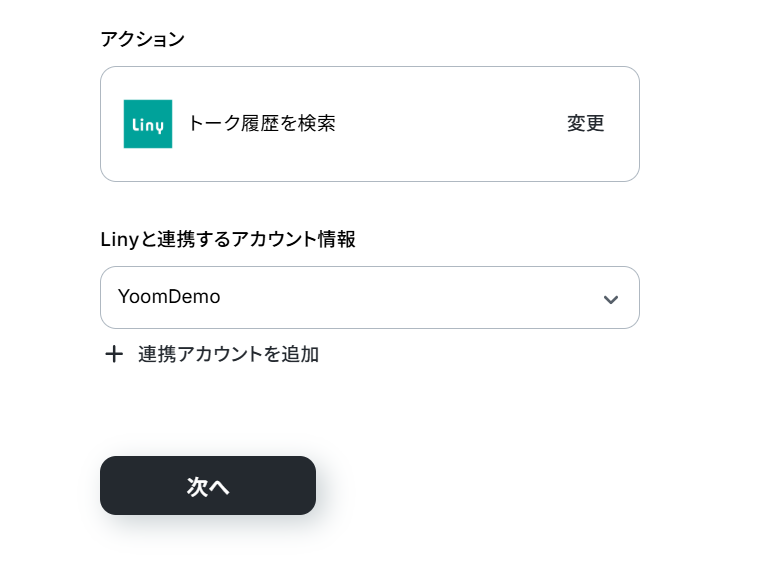
Task: Click the YoomDemo text in the field
Action: pyautogui.click(x=169, y=297)
